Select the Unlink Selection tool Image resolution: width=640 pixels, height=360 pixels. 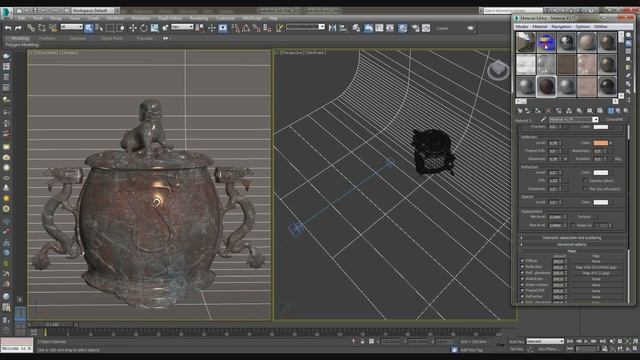[x=42, y=28]
